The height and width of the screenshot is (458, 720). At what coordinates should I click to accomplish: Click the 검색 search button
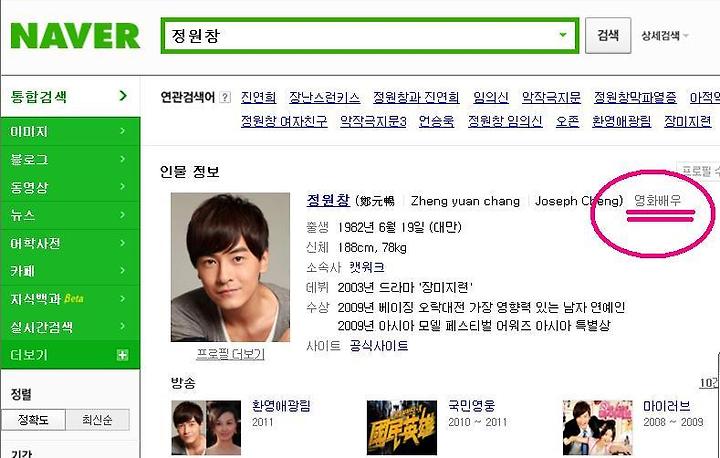[x=608, y=35]
